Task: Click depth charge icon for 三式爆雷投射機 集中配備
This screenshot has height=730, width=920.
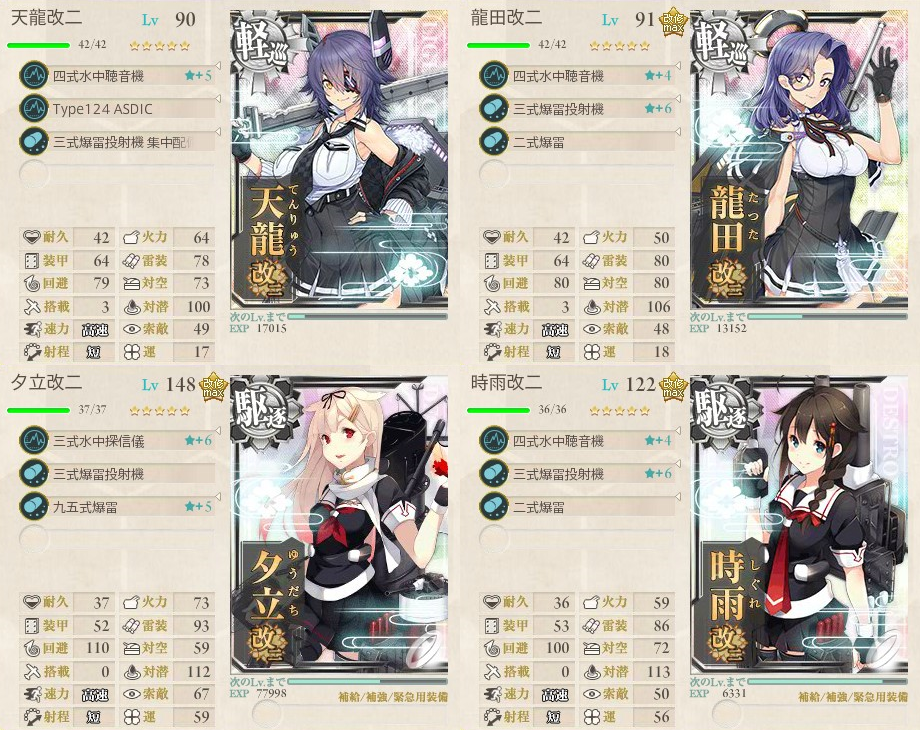Action: [33, 141]
